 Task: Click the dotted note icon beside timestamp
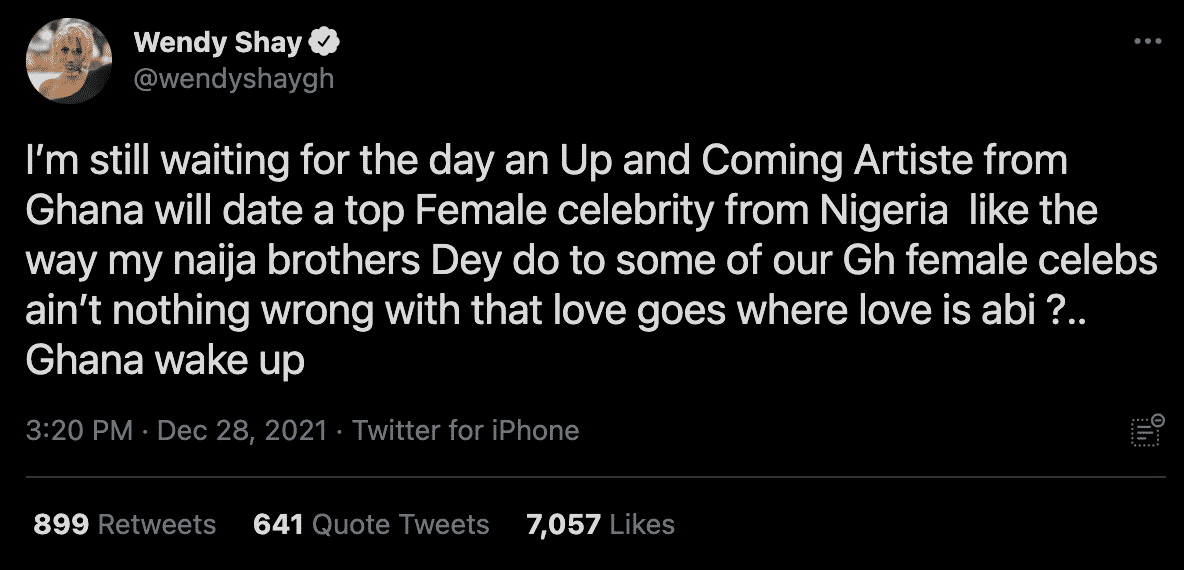point(1145,431)
